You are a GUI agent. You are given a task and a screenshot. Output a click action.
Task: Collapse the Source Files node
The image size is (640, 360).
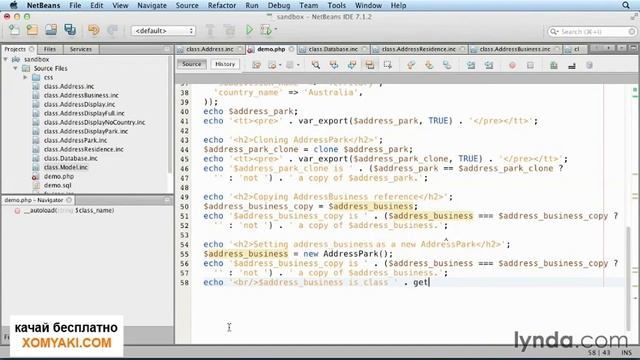click(15, 69)
